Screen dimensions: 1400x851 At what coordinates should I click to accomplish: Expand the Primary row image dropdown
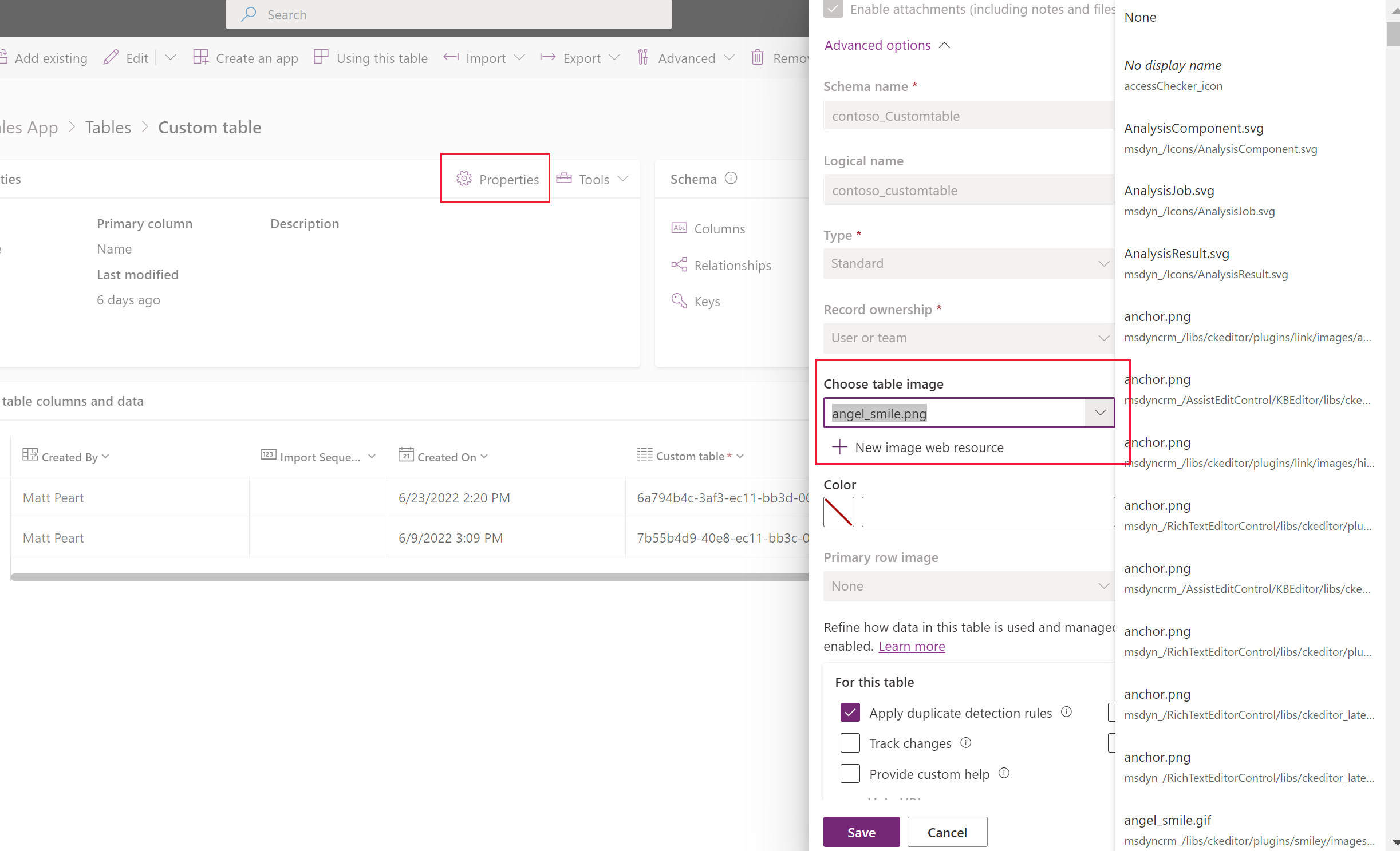pyautogui.click(x=1100, y=585)
